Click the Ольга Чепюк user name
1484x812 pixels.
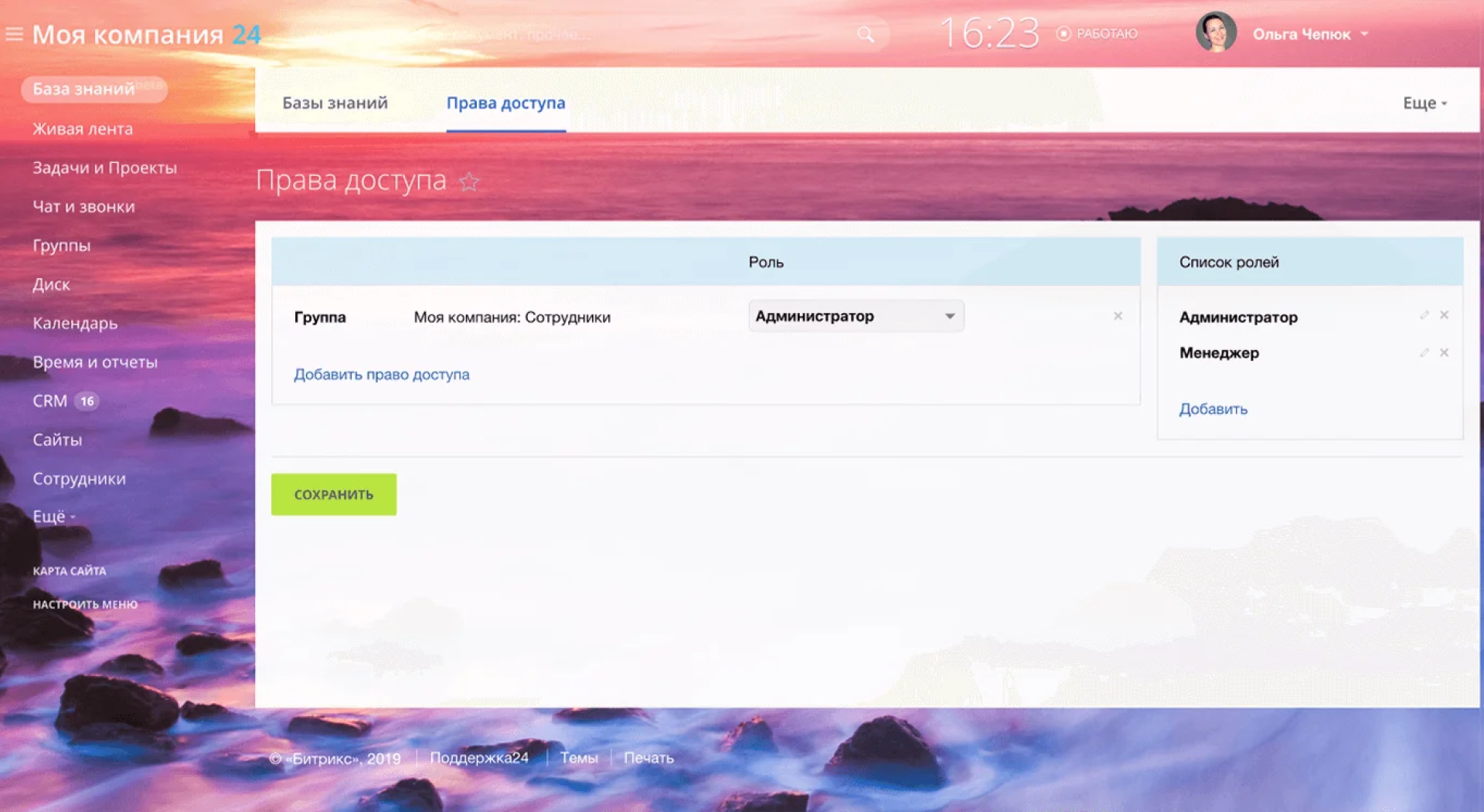click(1302, 34)
